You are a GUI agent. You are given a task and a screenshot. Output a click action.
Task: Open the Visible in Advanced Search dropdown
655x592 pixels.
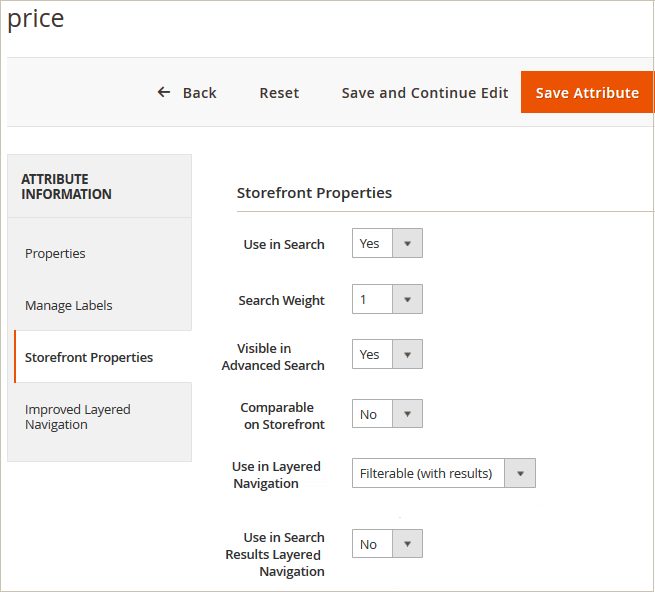pos(387,355)
